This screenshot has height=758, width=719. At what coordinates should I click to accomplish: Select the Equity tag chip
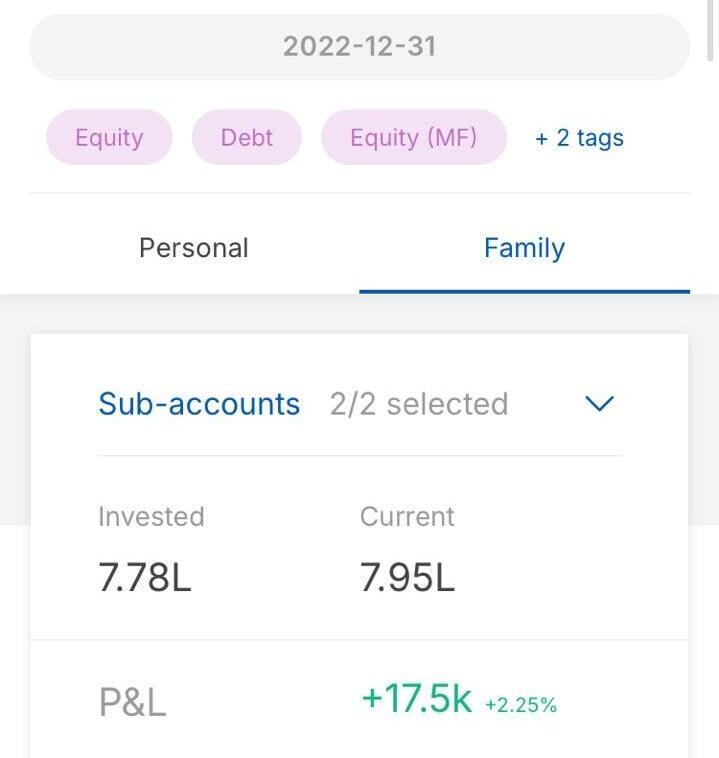click(x=109, y=137)
